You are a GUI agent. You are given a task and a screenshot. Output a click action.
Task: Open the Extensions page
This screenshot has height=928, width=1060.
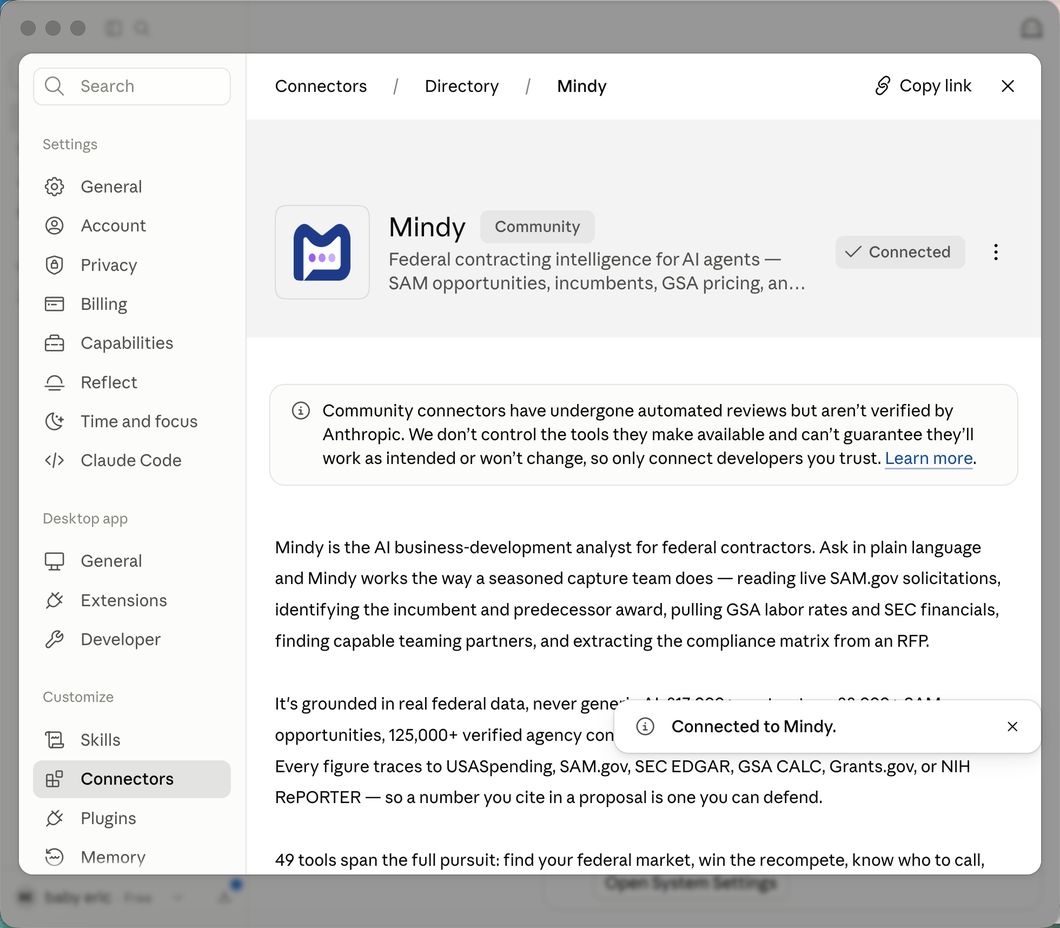(x=132, y=600)
